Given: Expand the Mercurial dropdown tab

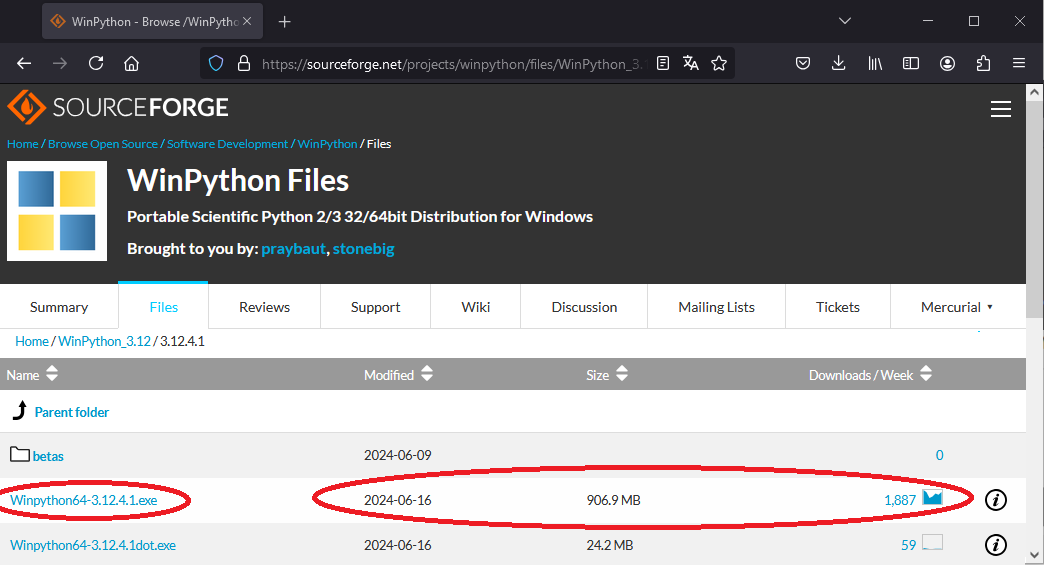Looking at the screenshot, I should pos(957,307).
